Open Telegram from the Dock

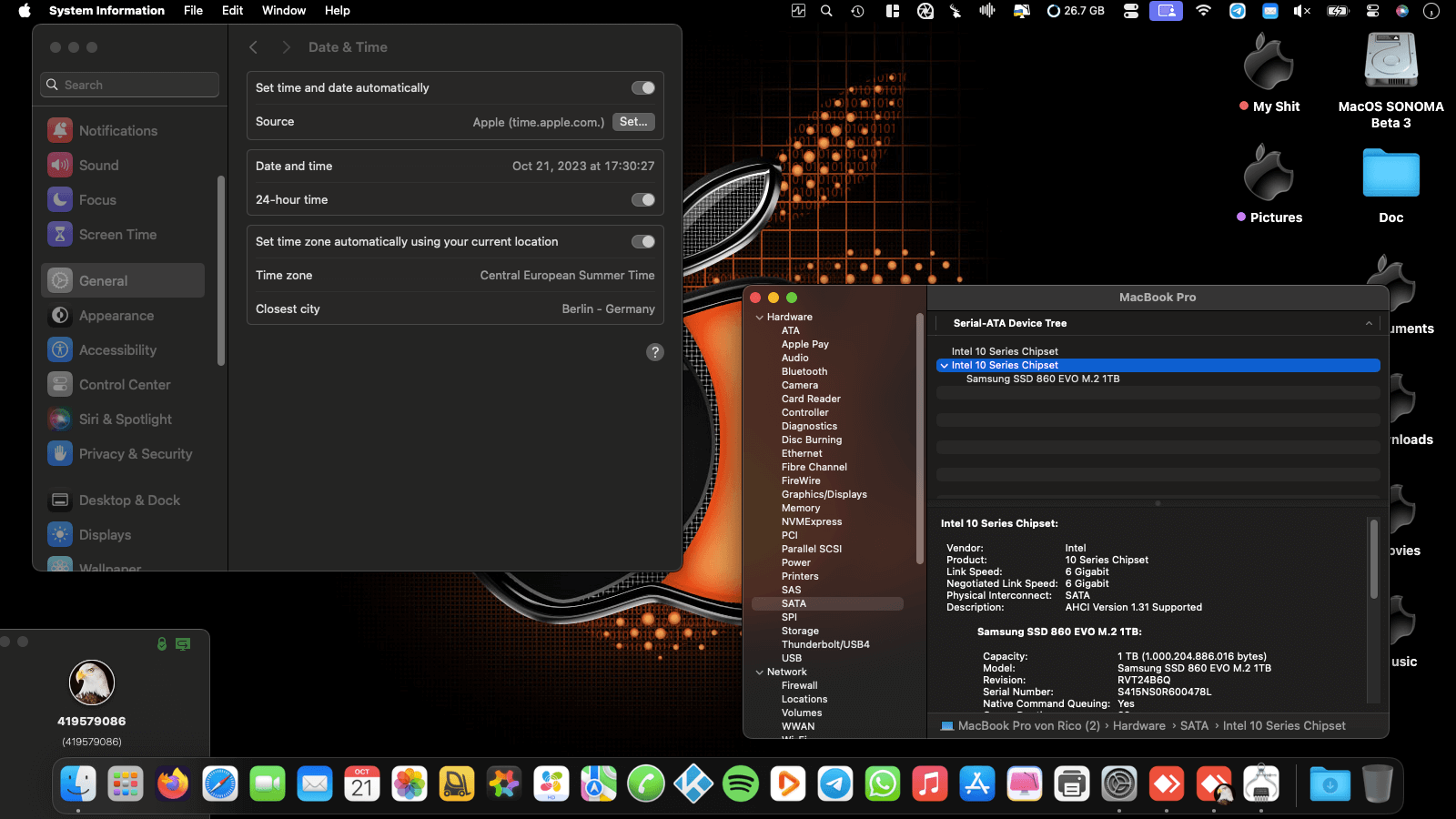pyautogui.click(x=835, y=784)
